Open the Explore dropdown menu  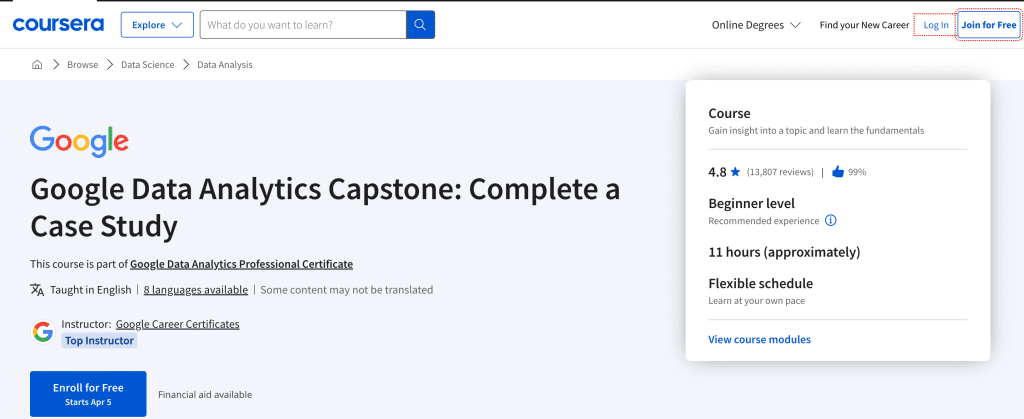coord(157,25)
